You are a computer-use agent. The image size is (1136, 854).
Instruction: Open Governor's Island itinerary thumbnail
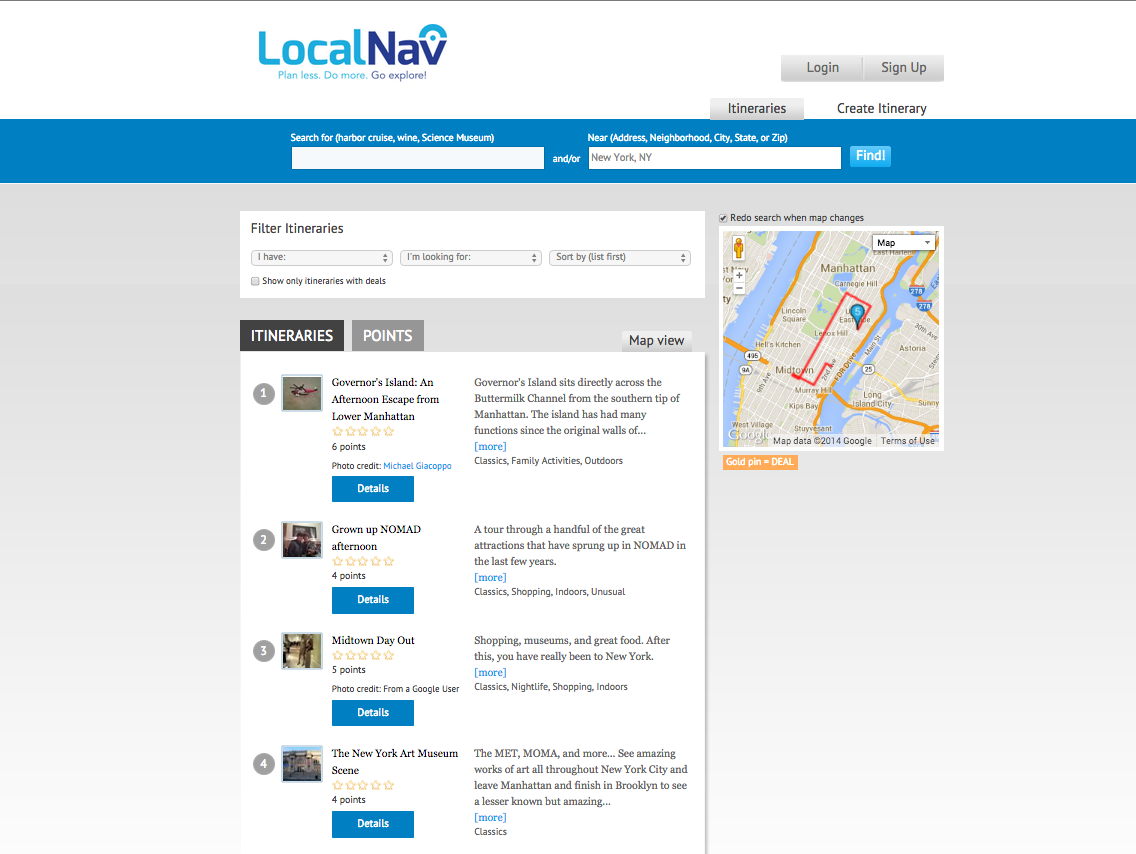coord(301,393)
